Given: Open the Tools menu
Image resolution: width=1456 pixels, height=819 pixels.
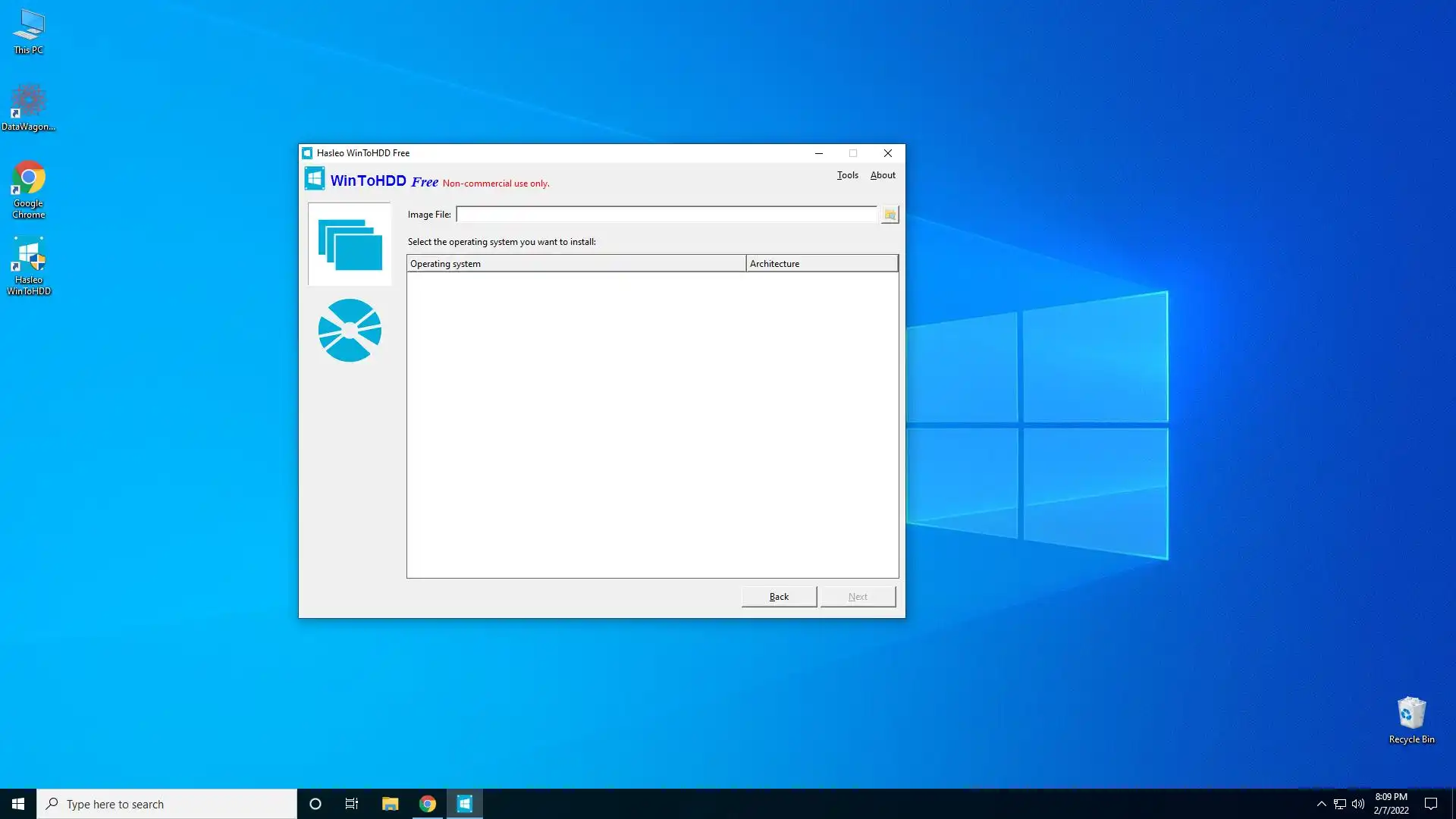Looking at the screenshot, I should pyautogui.click(x=847, y=175).
